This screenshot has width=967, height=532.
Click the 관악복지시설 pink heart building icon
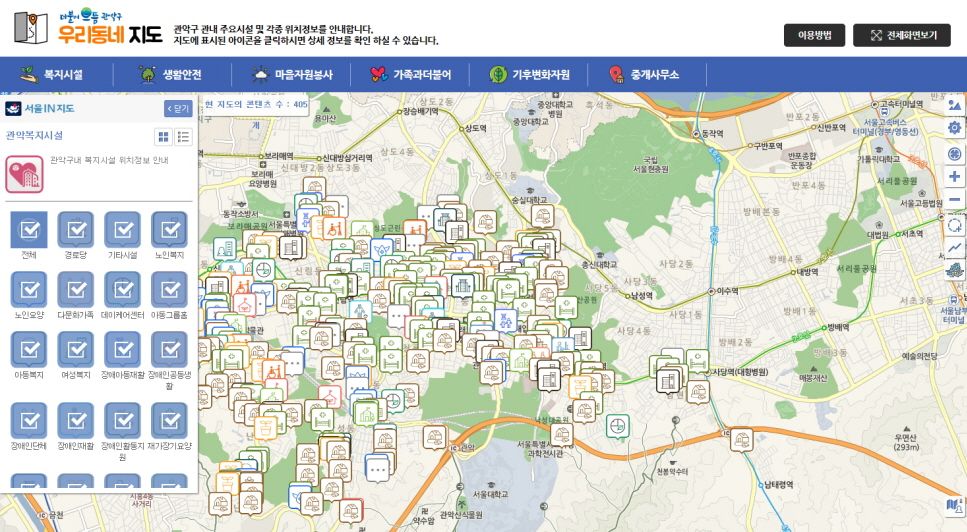[23, 174]
